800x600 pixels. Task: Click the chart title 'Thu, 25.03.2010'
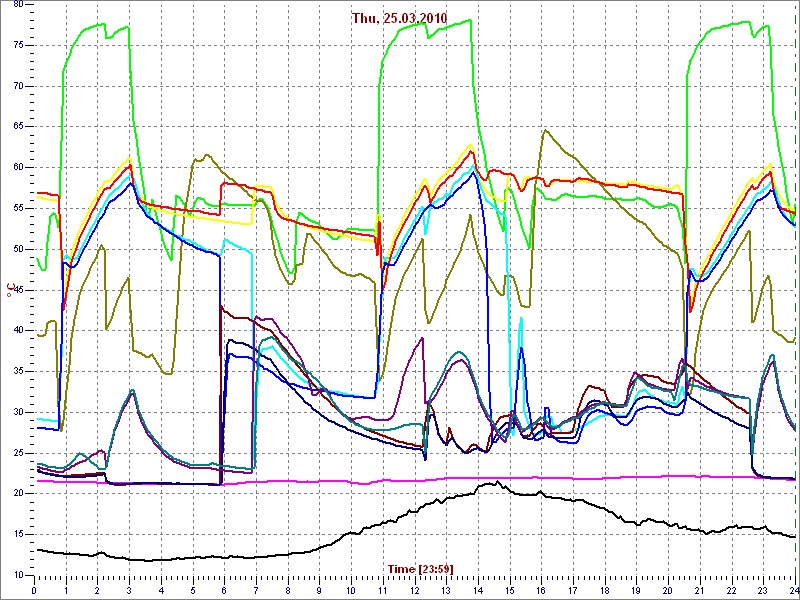399,19
